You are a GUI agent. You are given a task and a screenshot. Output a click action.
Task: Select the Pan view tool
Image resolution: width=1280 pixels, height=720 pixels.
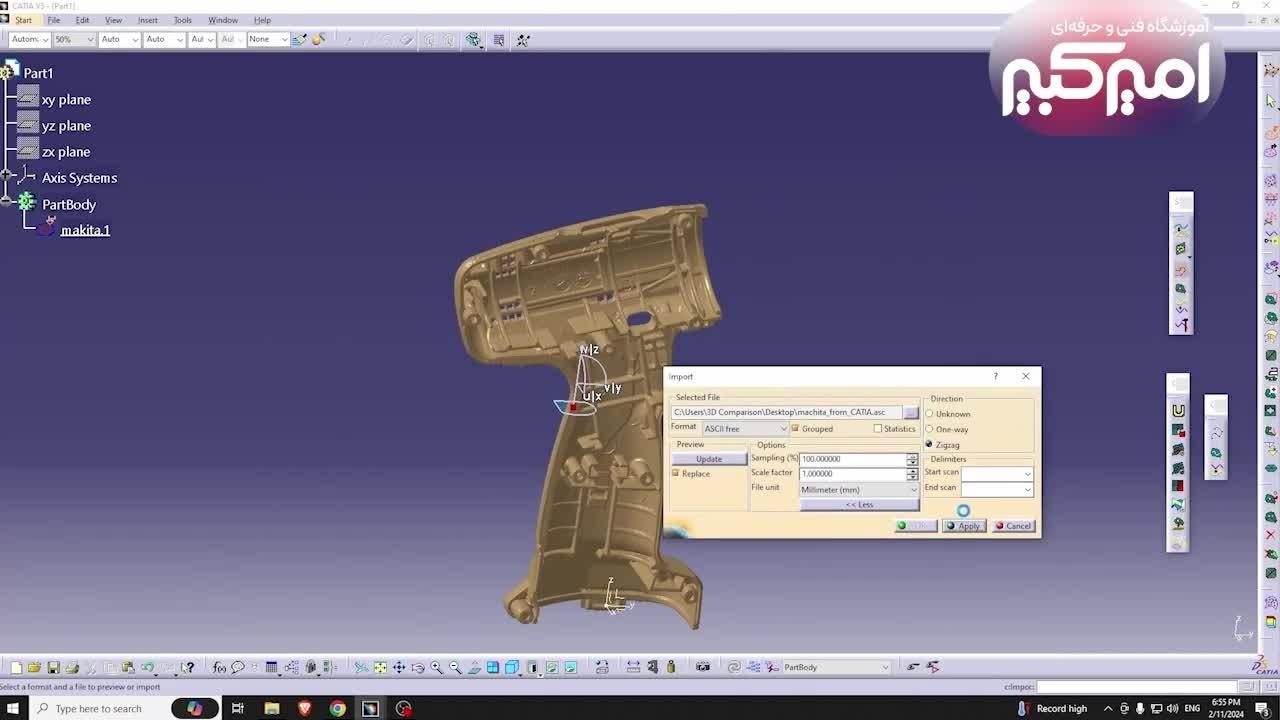(399, 668)
